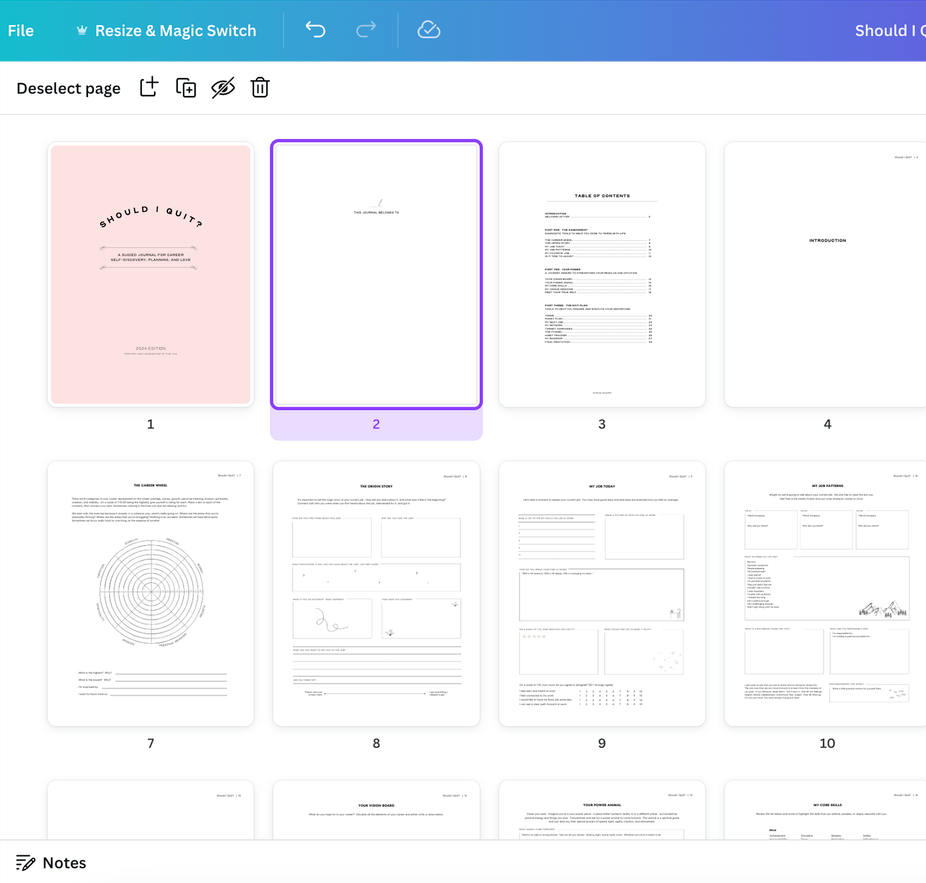Image resolution: width=926 pixels, height=883 pixels.
Task: Select the pink cover page thumbnail
Action: coord(150,274)
